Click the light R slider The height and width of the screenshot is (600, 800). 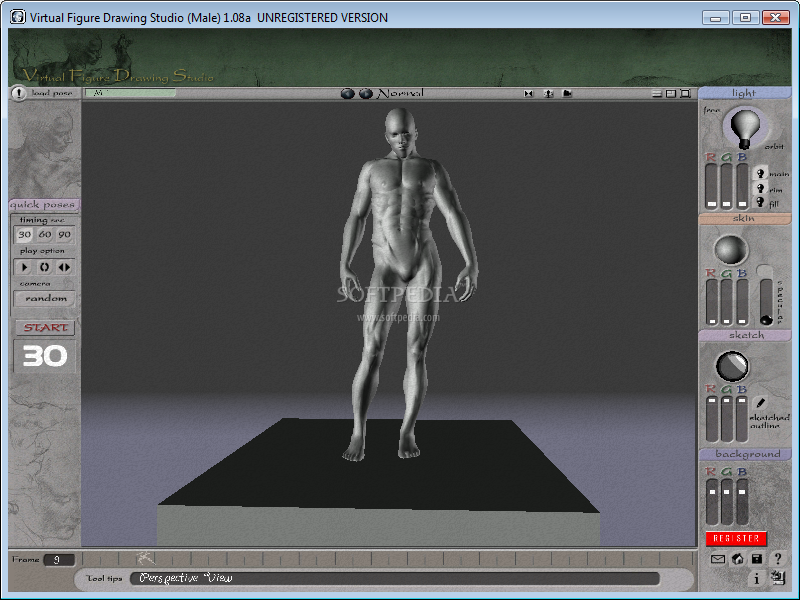711,186
